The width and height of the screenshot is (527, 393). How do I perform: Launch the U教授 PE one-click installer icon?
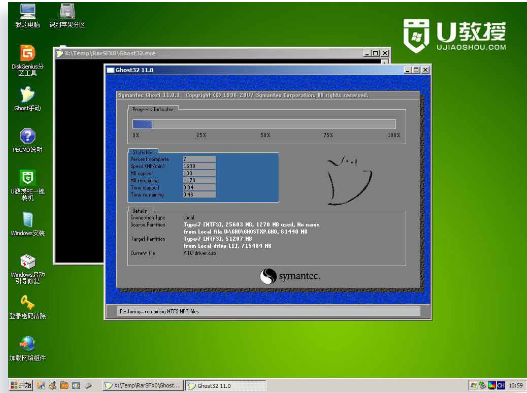pyautogui.click(x=28, y=185)
